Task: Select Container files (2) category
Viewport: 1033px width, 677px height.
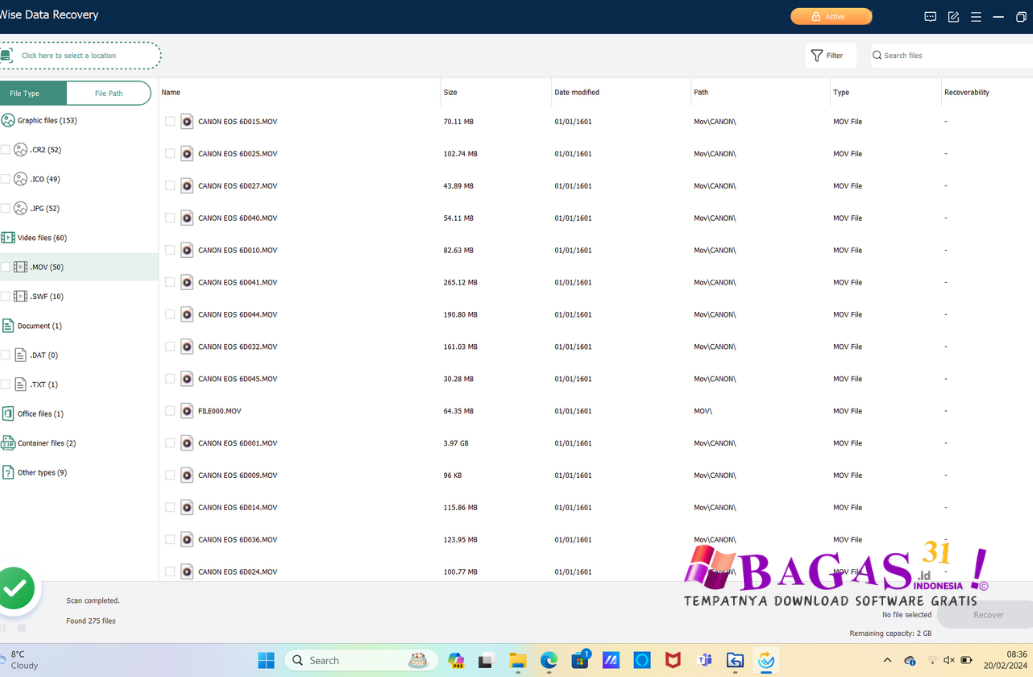Action: [39, 443]
